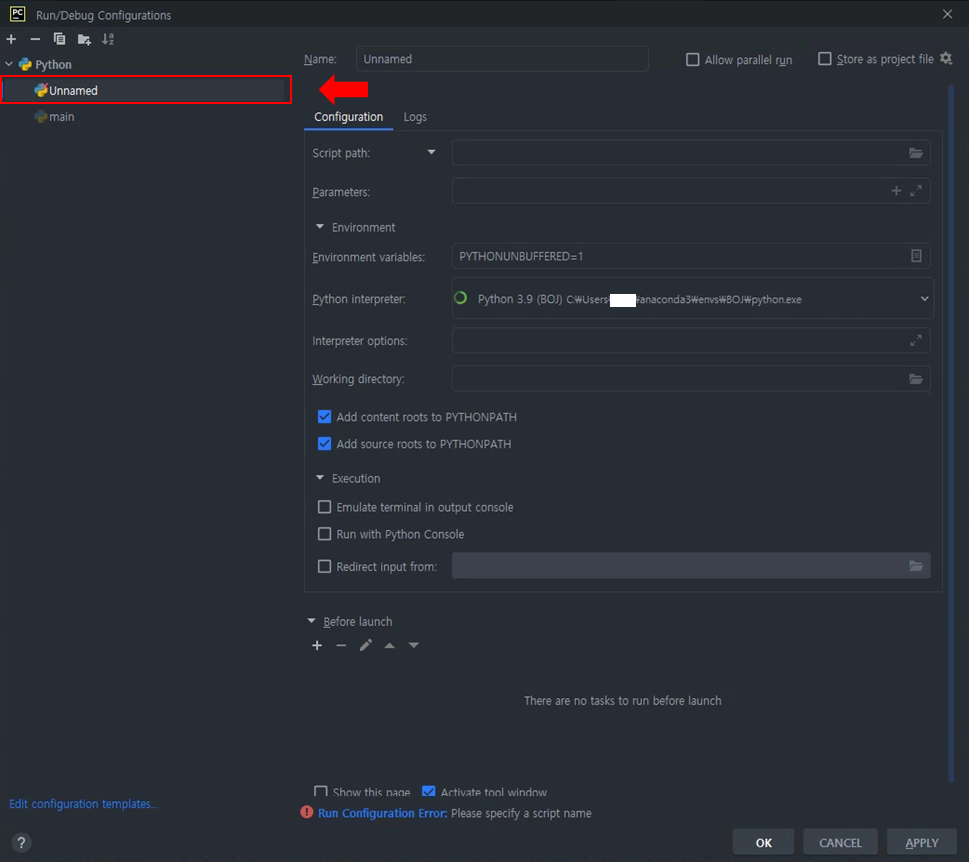Click the Name input field
969x862 pixels.
502,59
